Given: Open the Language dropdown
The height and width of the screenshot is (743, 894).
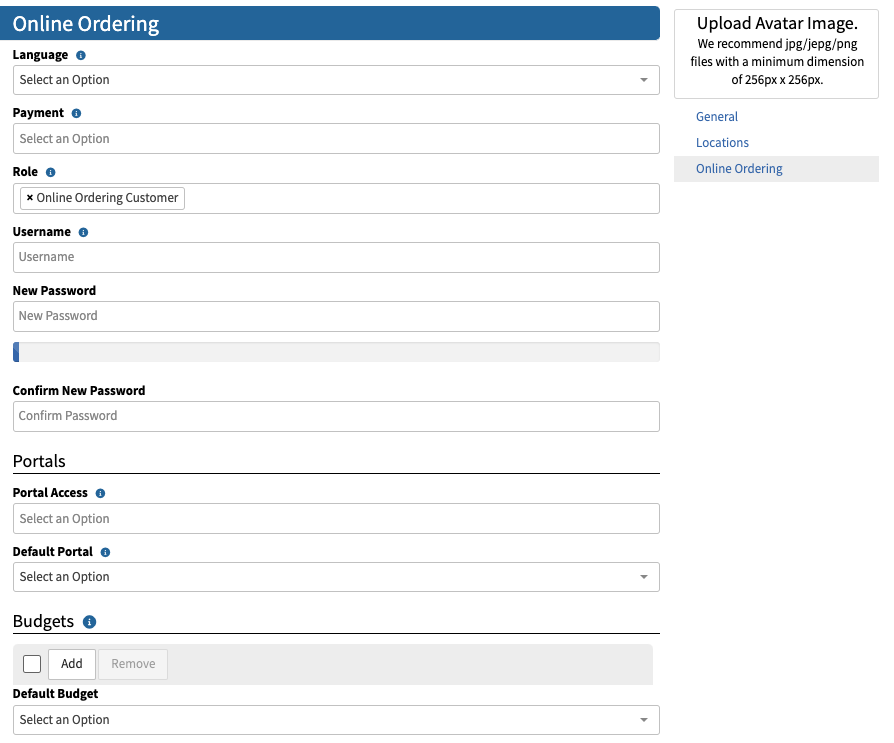Looking at the screenshot, I should 336,80.
